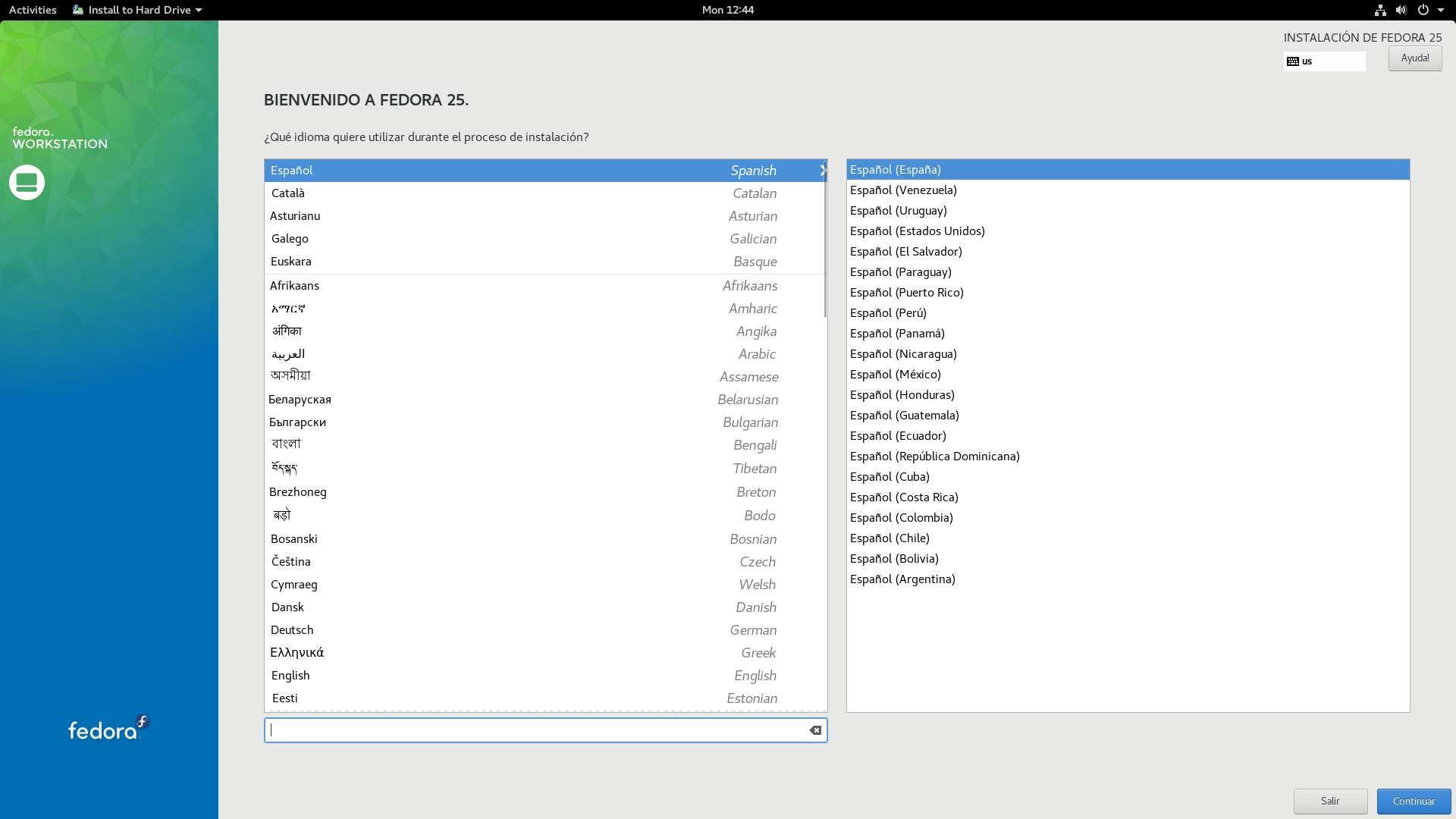
Task: Select the Tibetan language row
Action: click(546, 469)
